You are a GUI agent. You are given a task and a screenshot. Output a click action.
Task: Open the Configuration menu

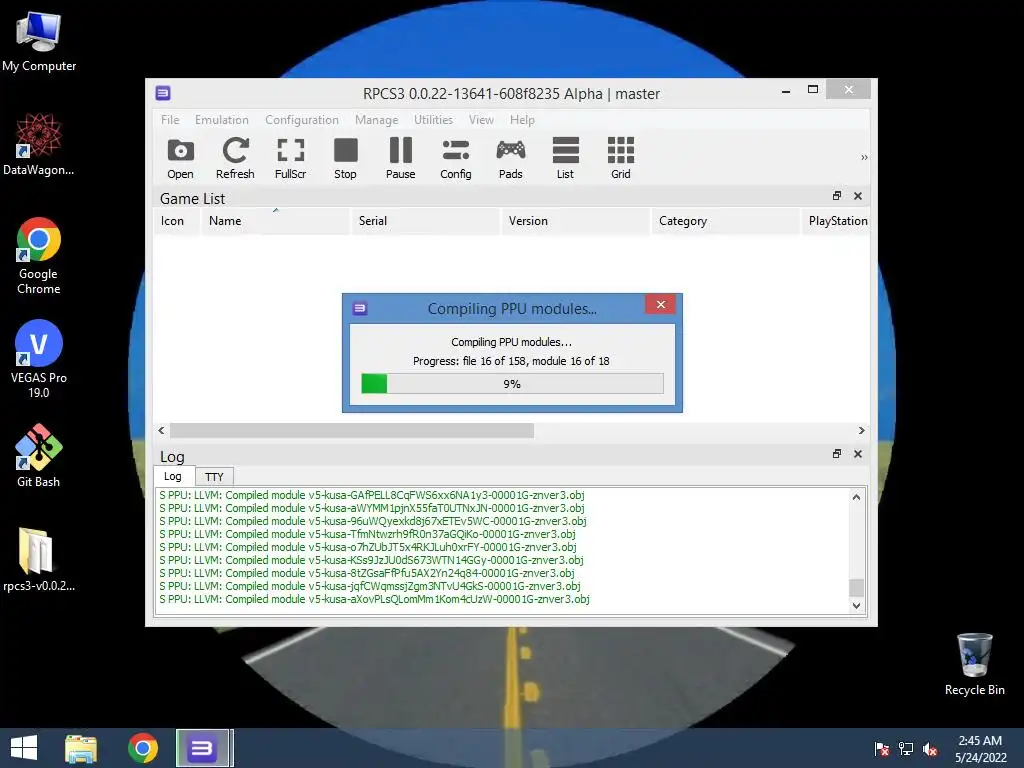[302, 120]
